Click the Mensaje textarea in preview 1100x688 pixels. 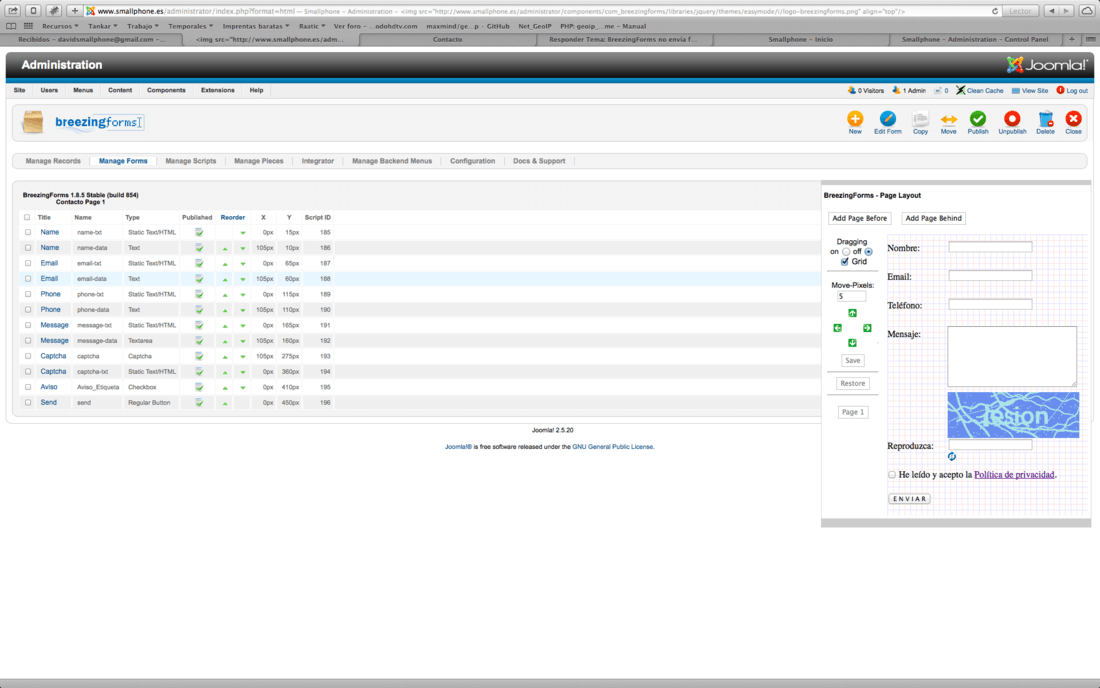tap(1012, 356)
